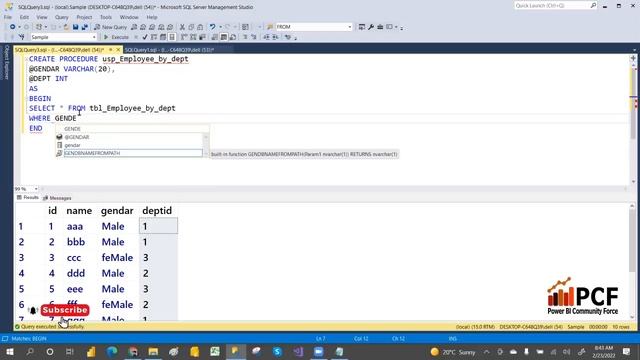The image size is (640, 360).
Task: Click the Cut scissors icon
Action: pos(182,27)
